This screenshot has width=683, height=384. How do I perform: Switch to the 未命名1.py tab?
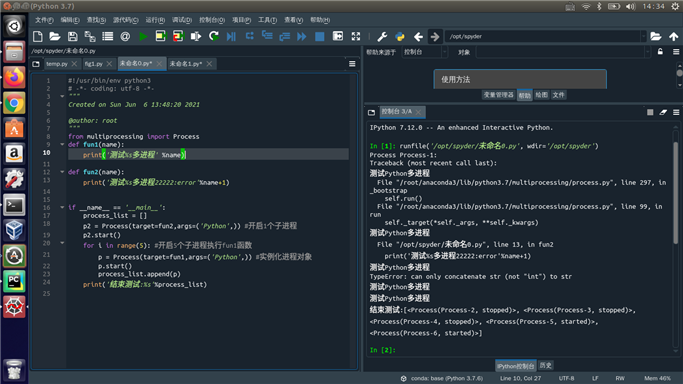(x=186, y=64)
